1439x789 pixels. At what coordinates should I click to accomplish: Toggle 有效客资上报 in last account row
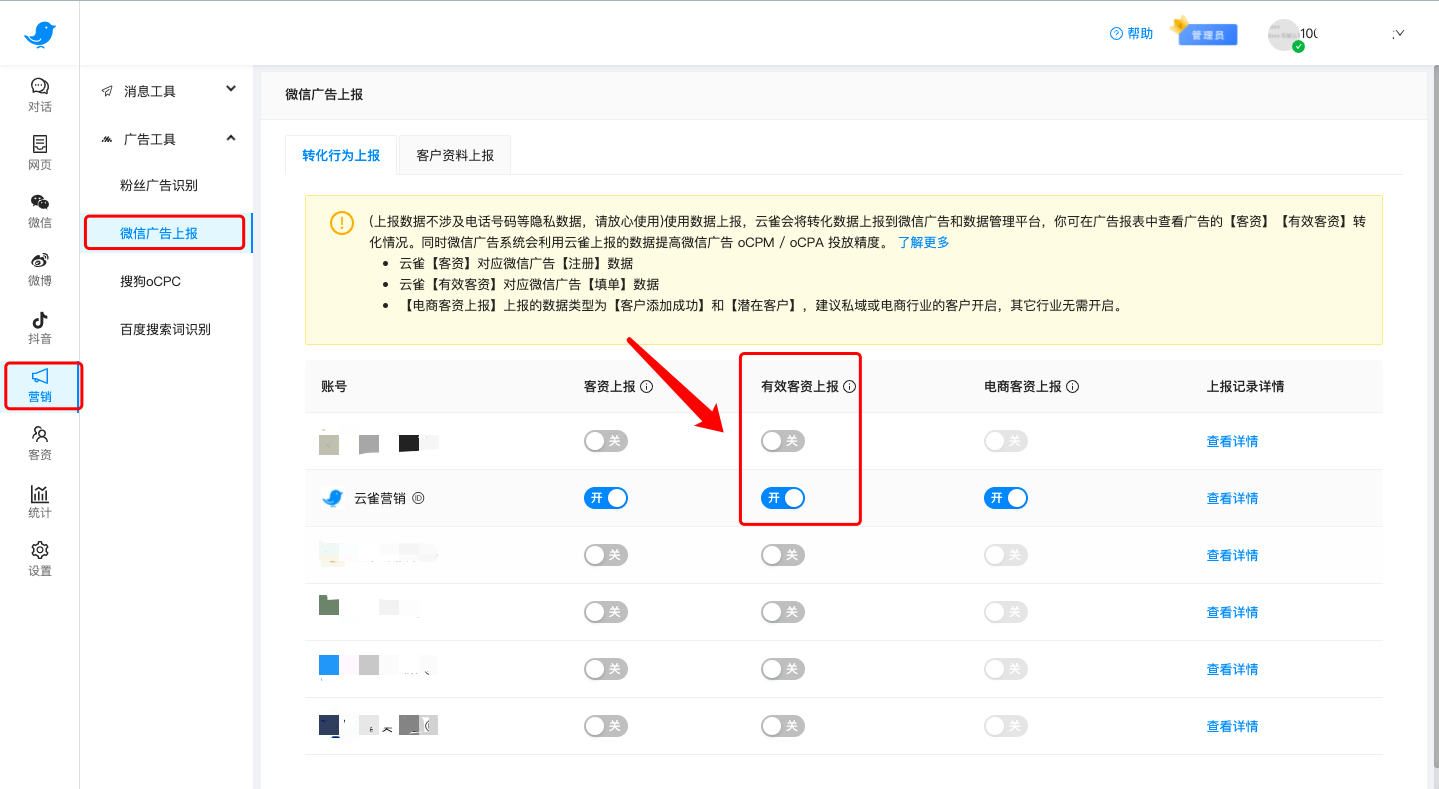[783, 726]
